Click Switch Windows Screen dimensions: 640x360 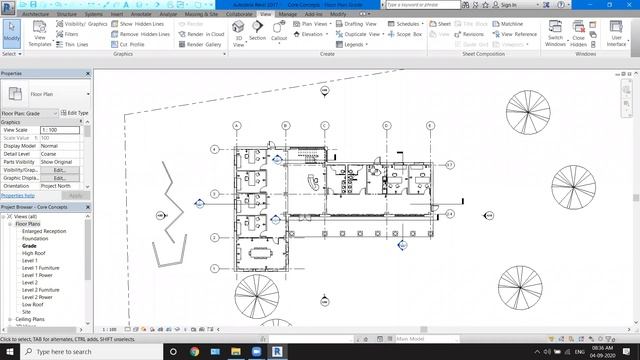pyautogui.click(x=555, y=34)
